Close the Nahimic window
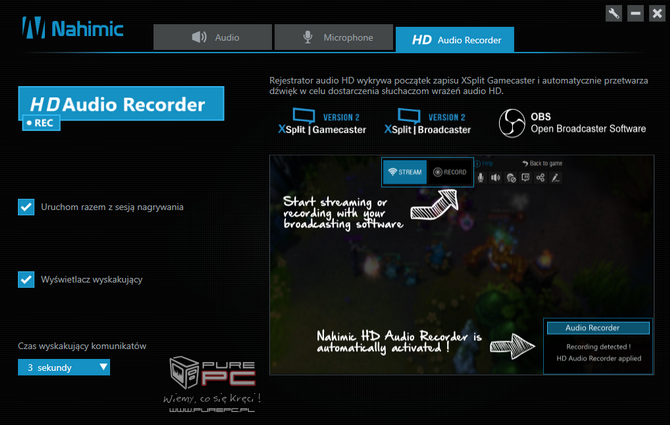Image resolution: width=670 pixels, height=425 pixels. click(x=657, y=14)
